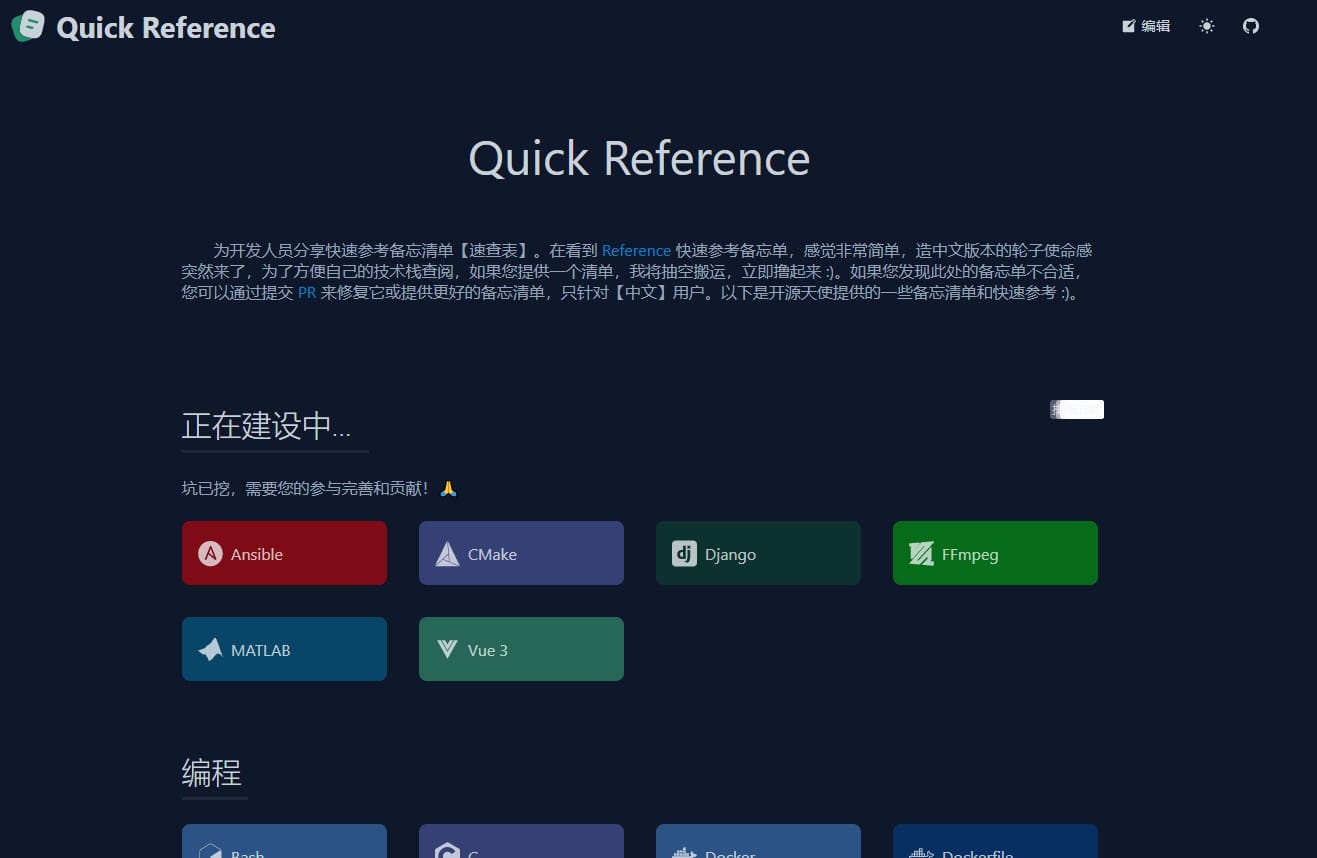
Task: Click the Quick Reference logo in header
Action: pos(28,26)
